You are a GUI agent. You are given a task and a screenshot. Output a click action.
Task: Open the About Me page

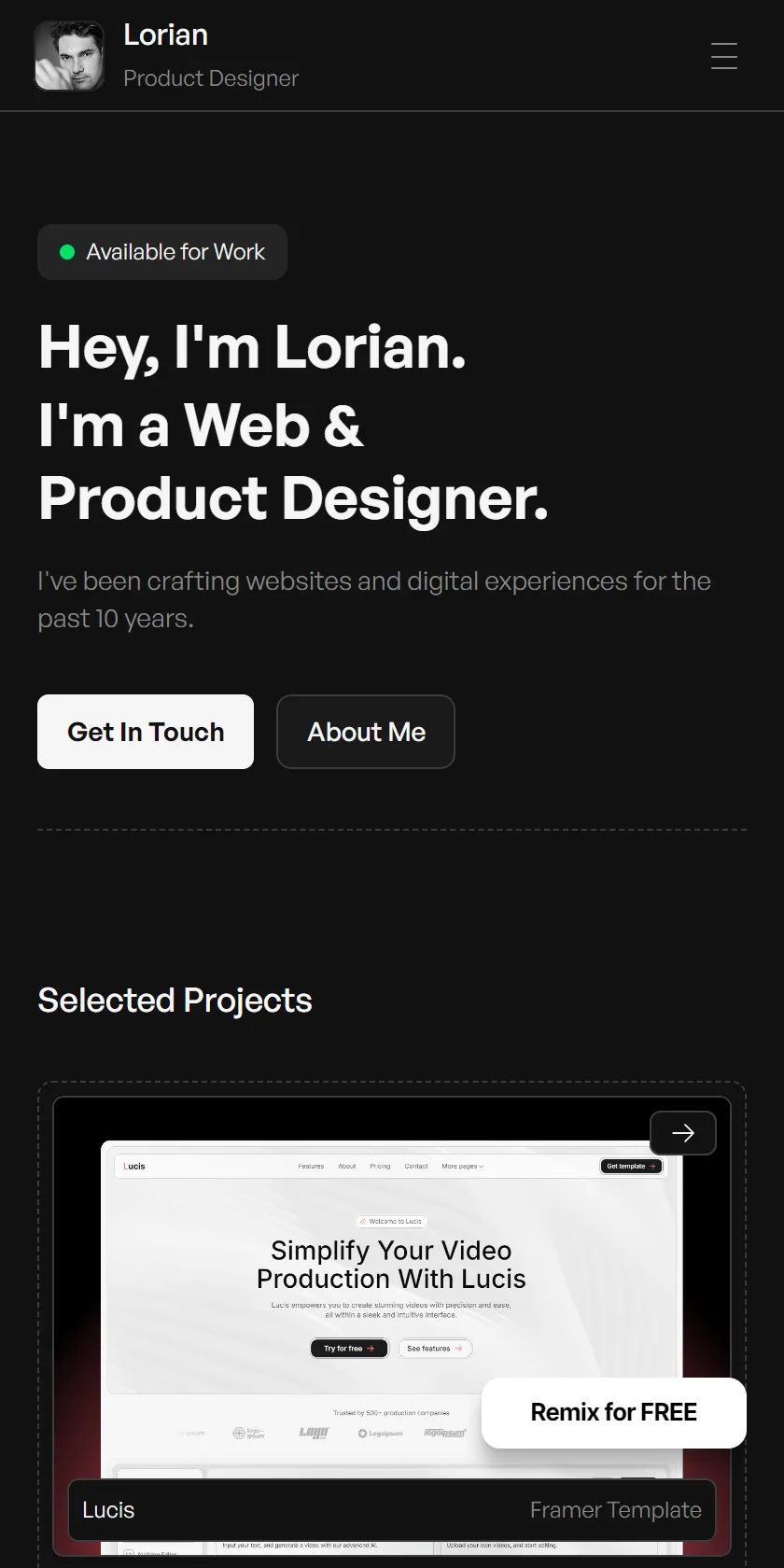(x=366, y=732)
